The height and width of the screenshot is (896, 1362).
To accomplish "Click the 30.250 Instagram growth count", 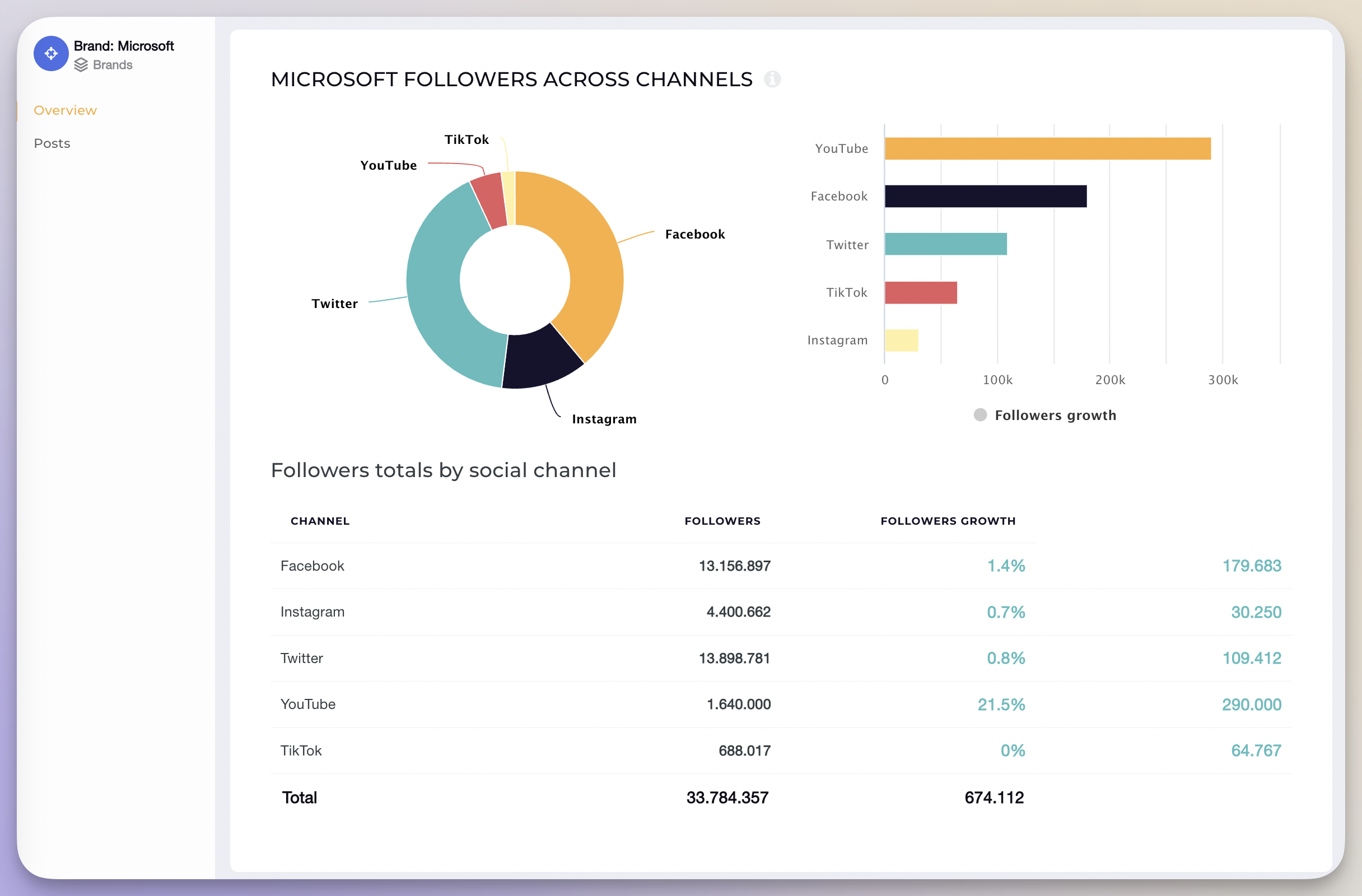I will tap(1256, 612).
